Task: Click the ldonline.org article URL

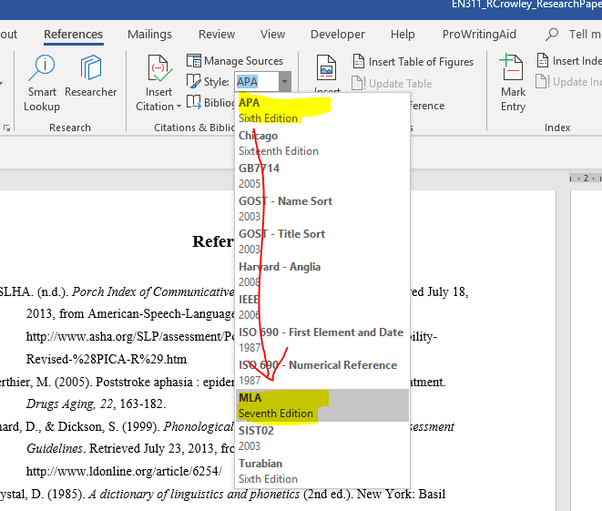Action: click(x=124, y=471)
